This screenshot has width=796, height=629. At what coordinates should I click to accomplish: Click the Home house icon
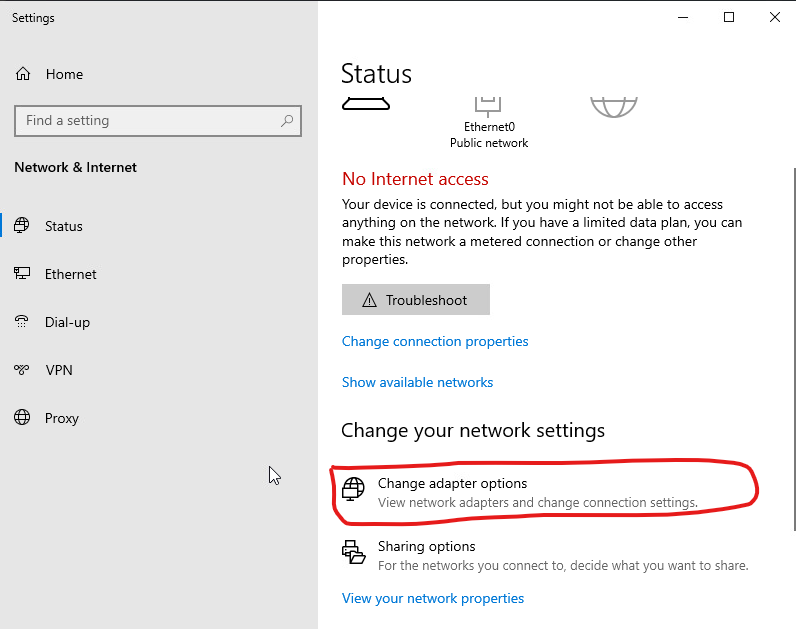23,74
